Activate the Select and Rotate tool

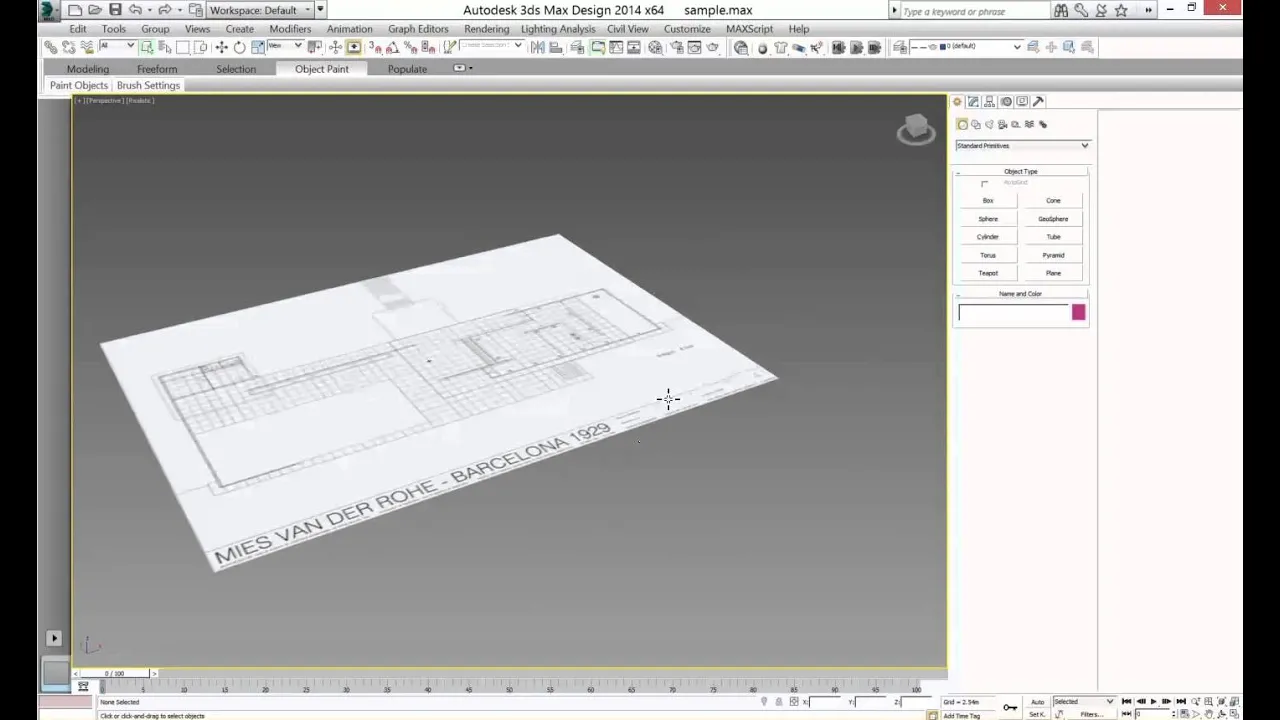(x=239, y=47)
